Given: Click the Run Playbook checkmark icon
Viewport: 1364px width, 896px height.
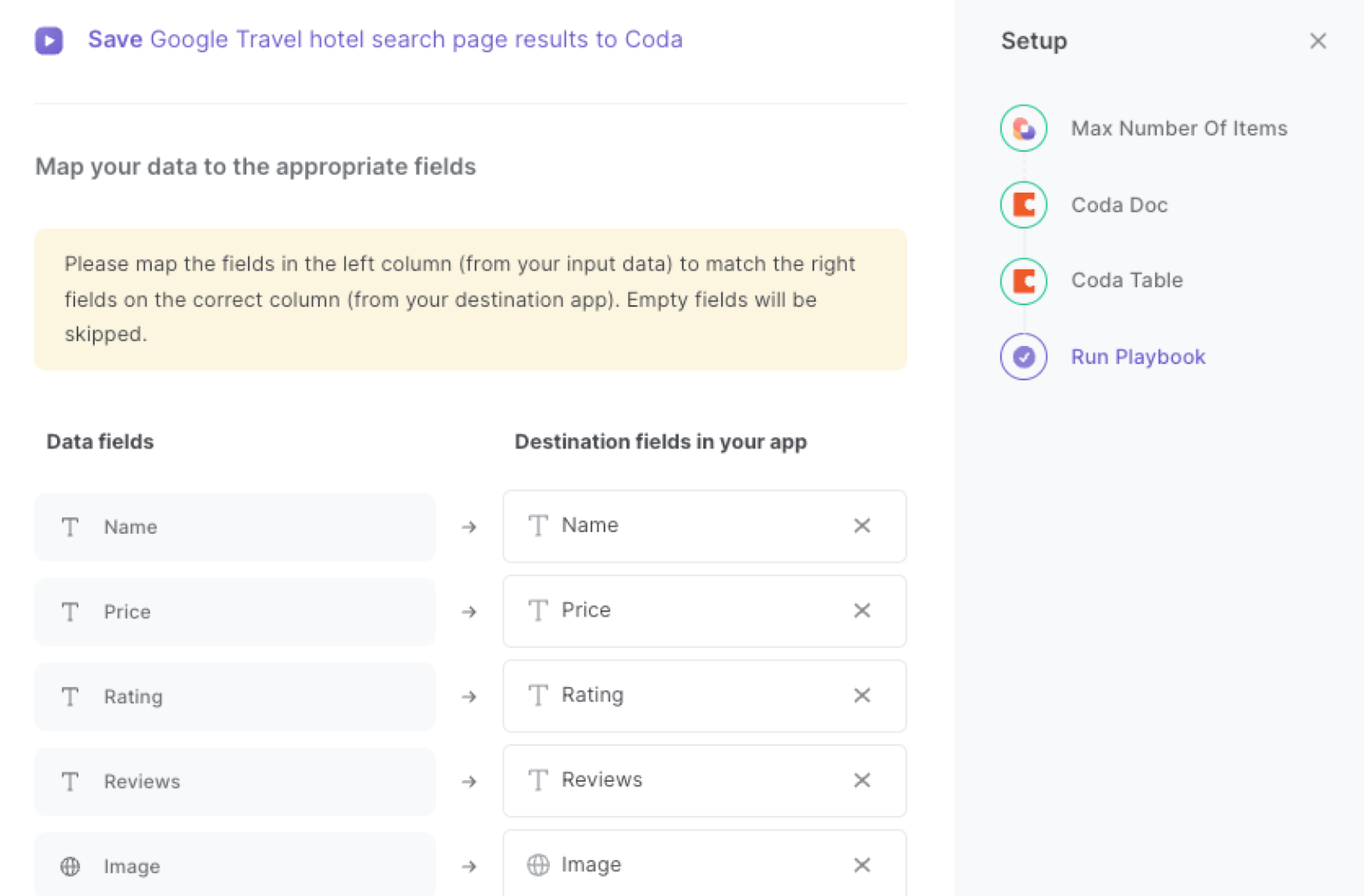Looking at the screenshot, I should click(1024, 356).
